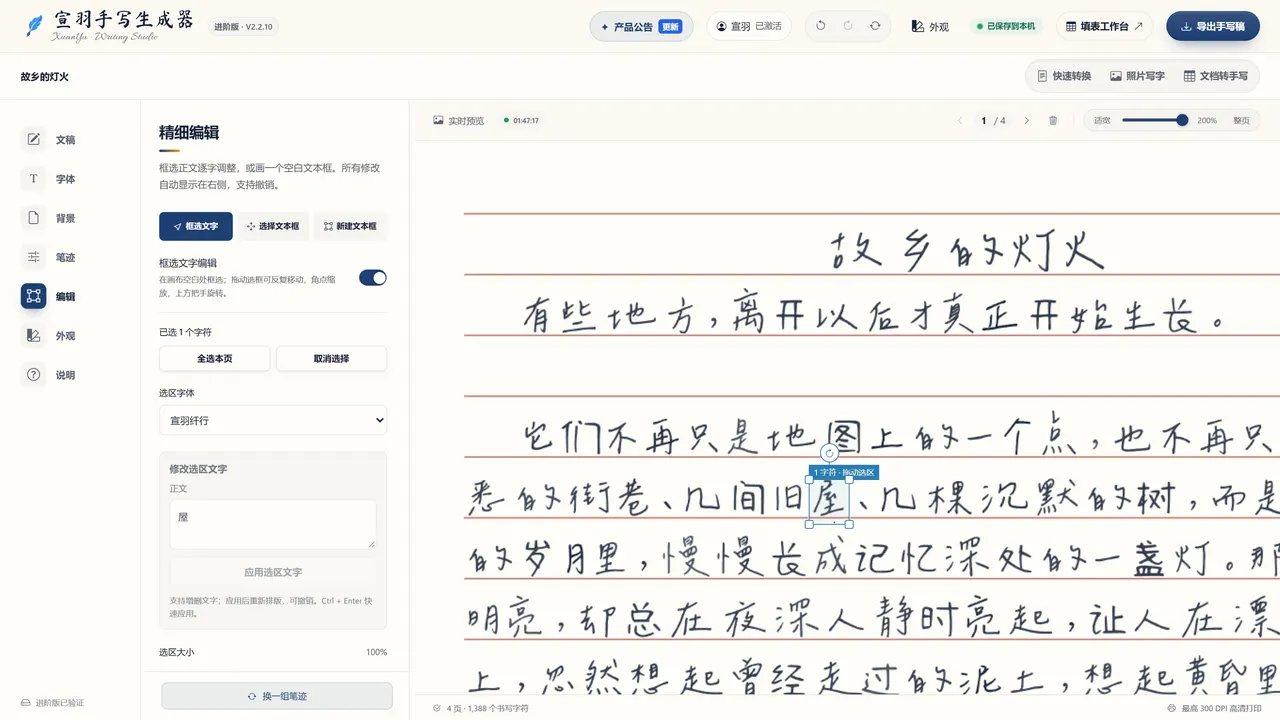
Task: Click the page number field showing 1
Action: (984, 121)
